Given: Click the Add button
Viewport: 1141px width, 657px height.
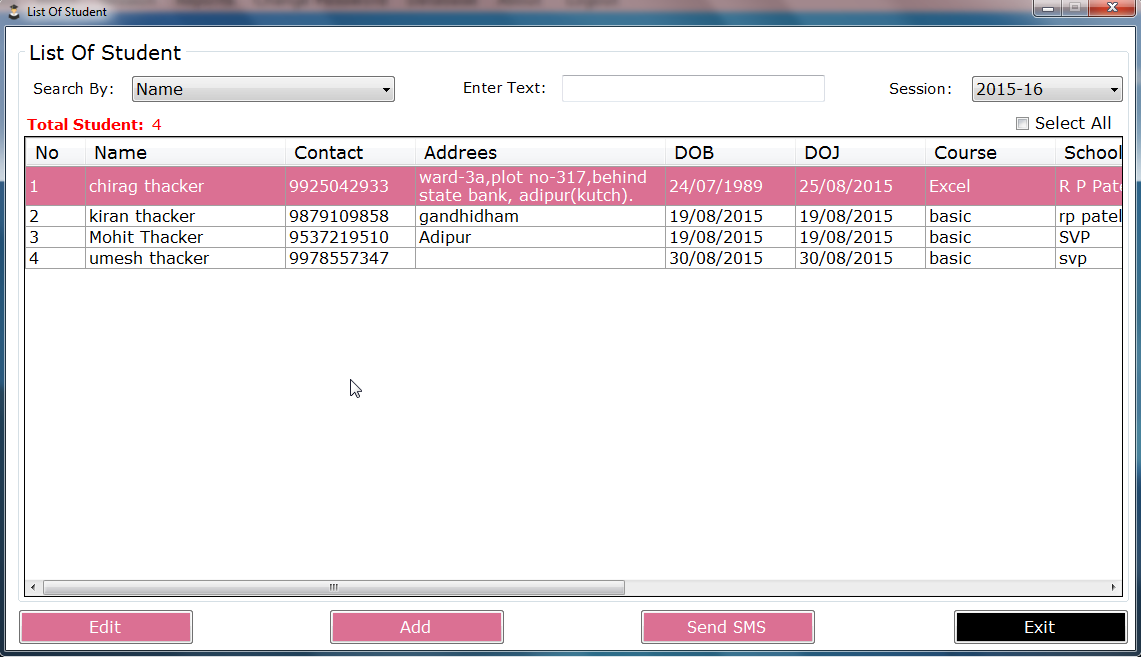Looking at the screenshot, I should 416,627.
